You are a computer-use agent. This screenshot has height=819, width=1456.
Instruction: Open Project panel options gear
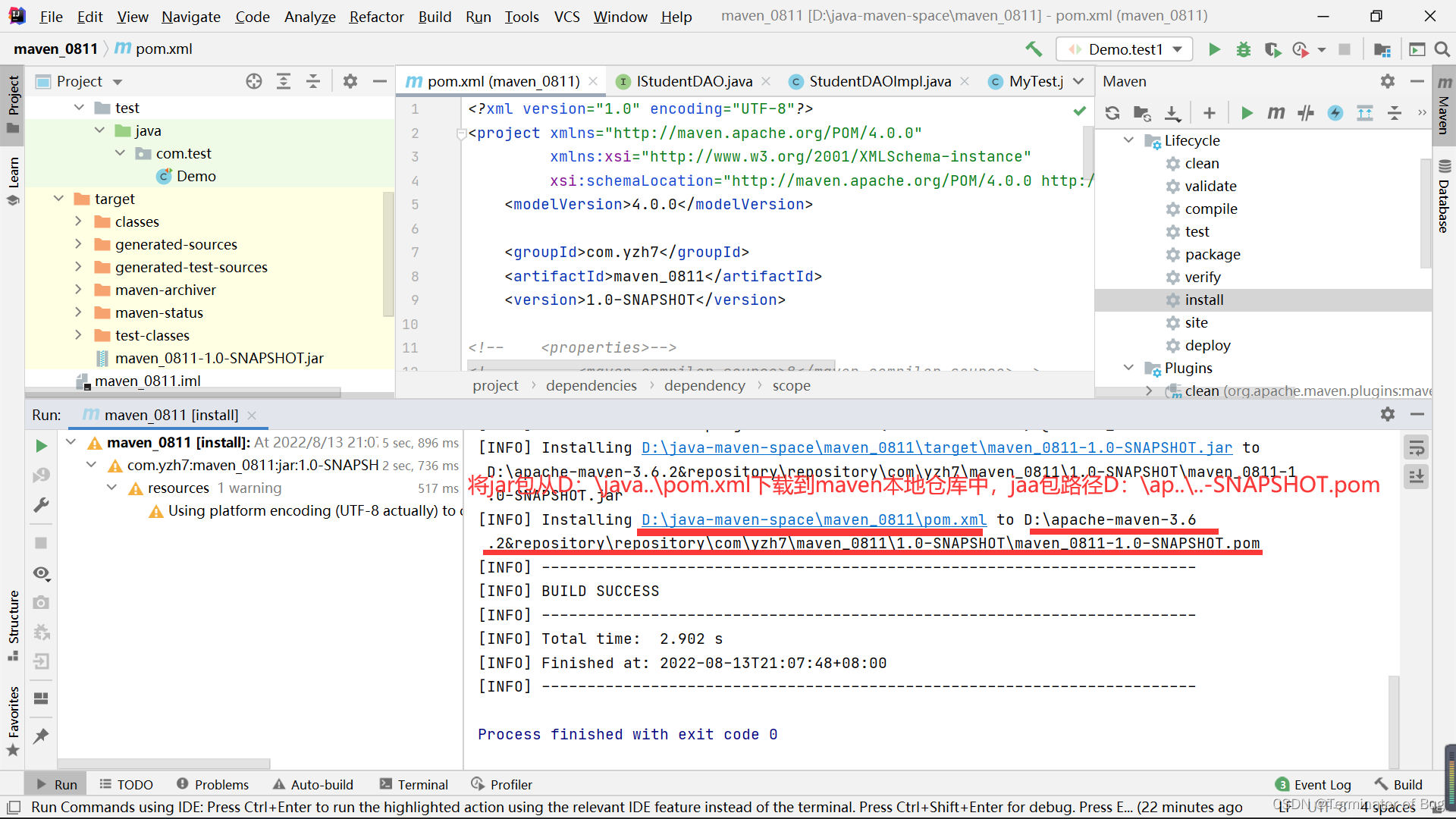point(350,81)
